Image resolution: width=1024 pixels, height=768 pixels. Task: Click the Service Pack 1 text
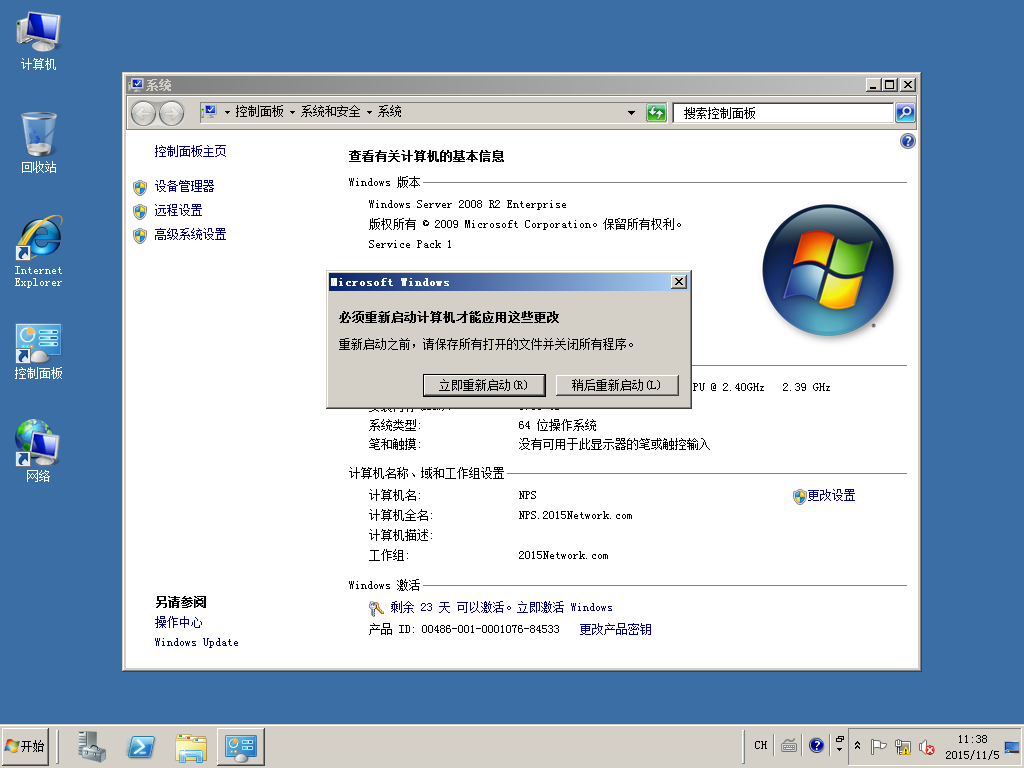[x=409, y=244]
